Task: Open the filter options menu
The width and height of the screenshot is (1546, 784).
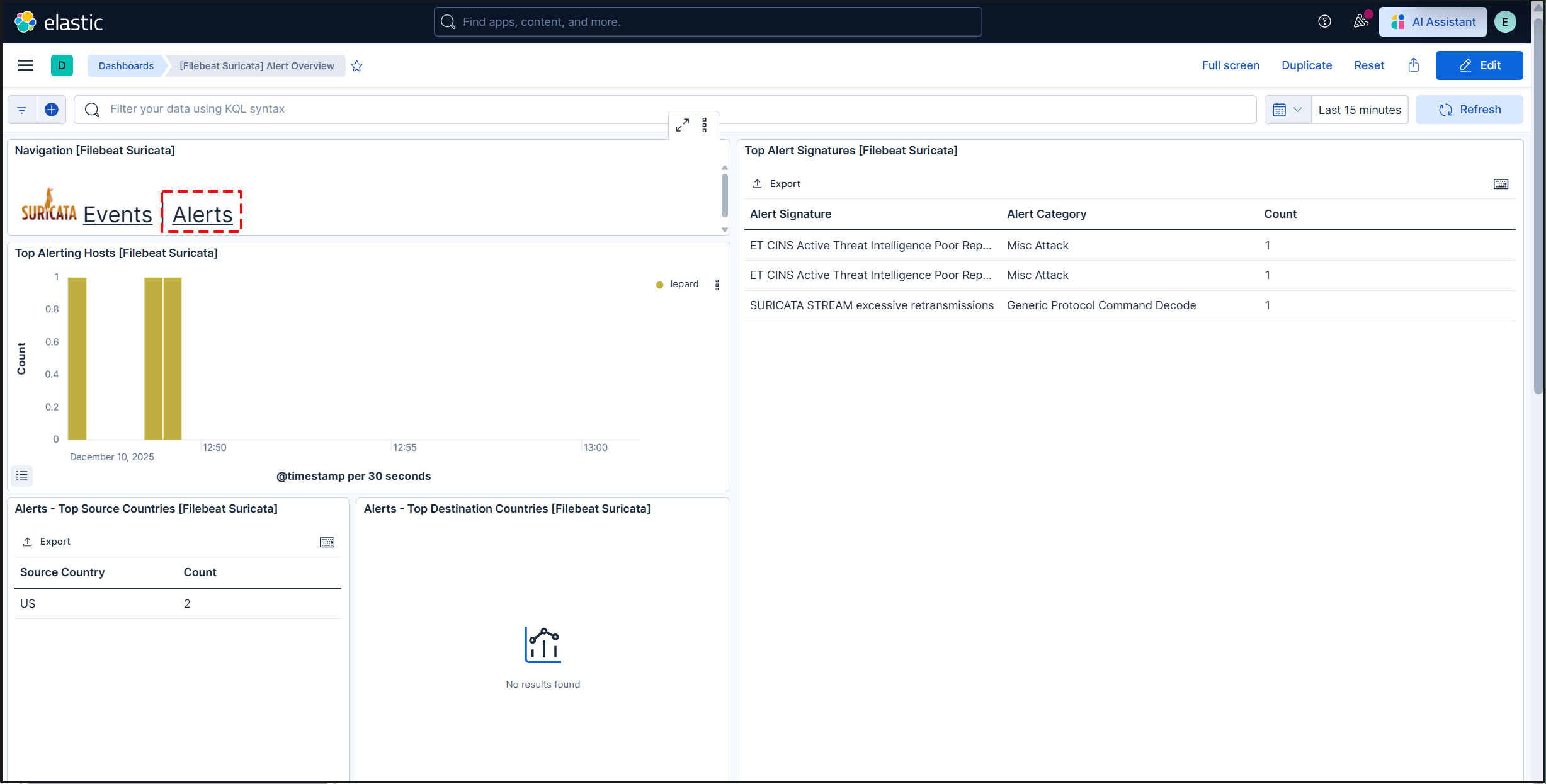Action: point(22,110)
